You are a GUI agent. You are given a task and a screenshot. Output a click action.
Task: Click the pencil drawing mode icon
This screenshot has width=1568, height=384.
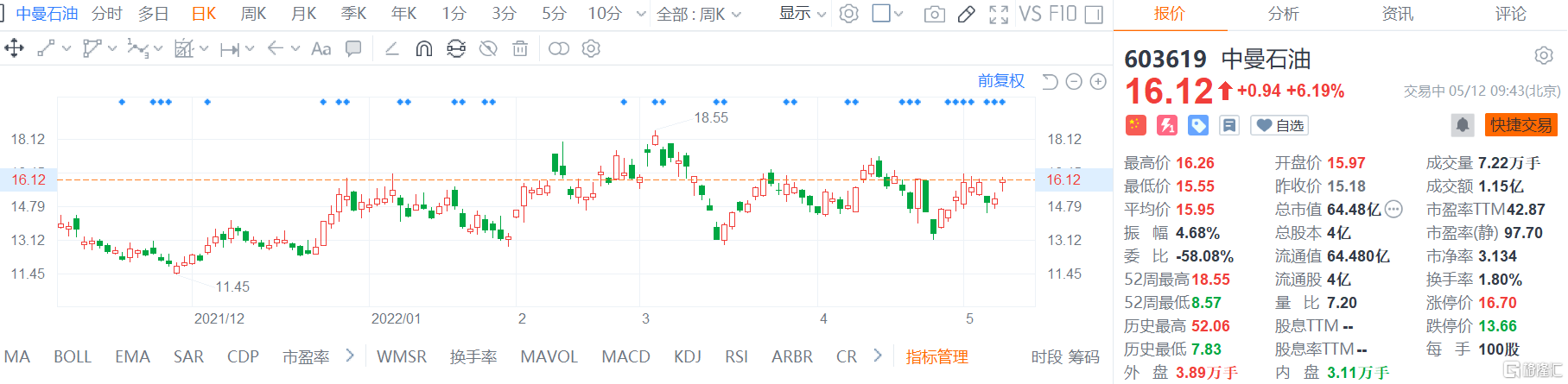pyautogui.click(x=967, y=15)
